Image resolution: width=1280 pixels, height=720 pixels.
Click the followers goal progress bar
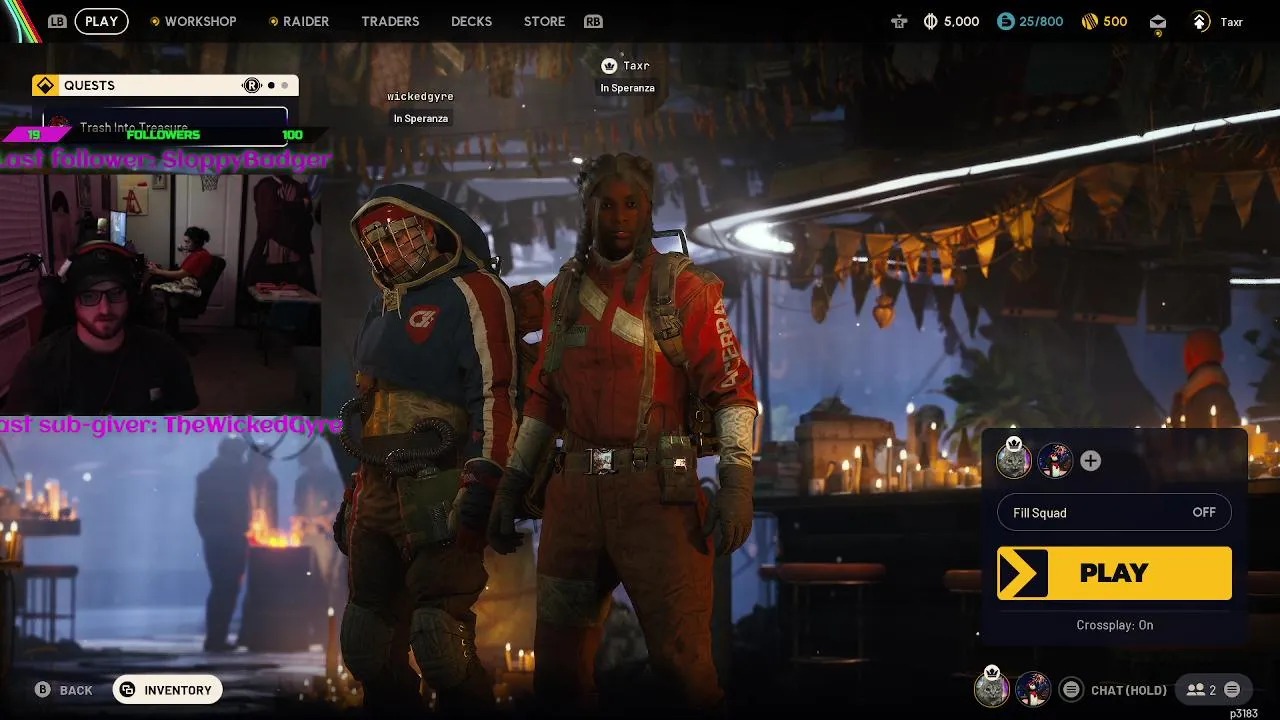point(165,134)
